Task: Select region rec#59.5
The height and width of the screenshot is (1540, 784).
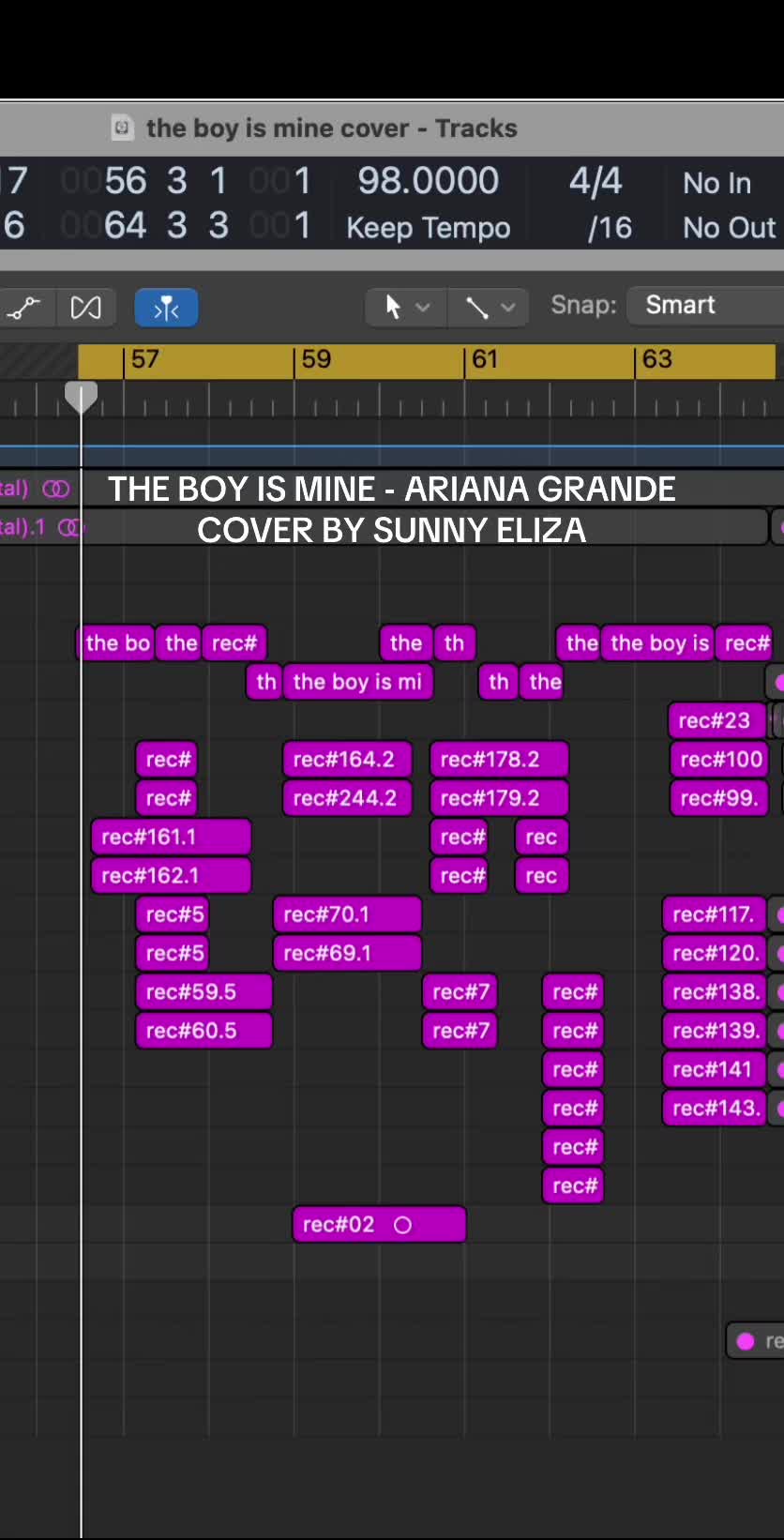Action: (204, 992)
